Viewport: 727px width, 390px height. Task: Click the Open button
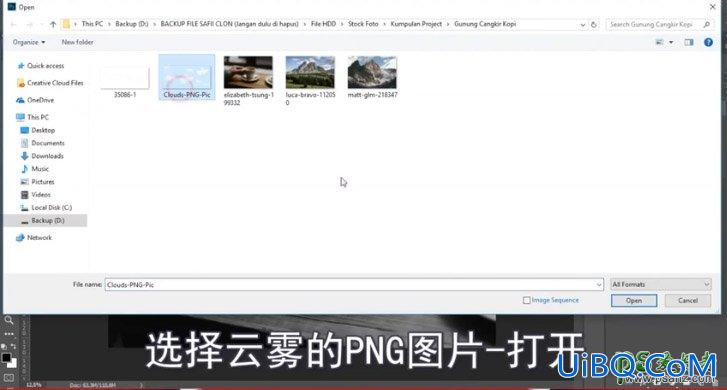tap(634, 300)
